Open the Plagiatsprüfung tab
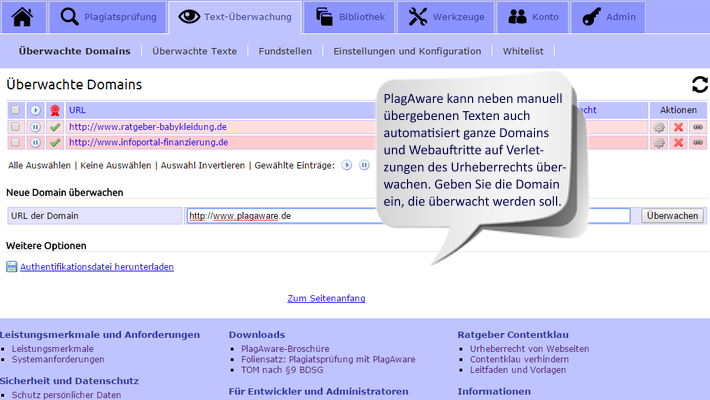Image resolution: width=710 pixels, height=400 pixels. pos(108,17)
